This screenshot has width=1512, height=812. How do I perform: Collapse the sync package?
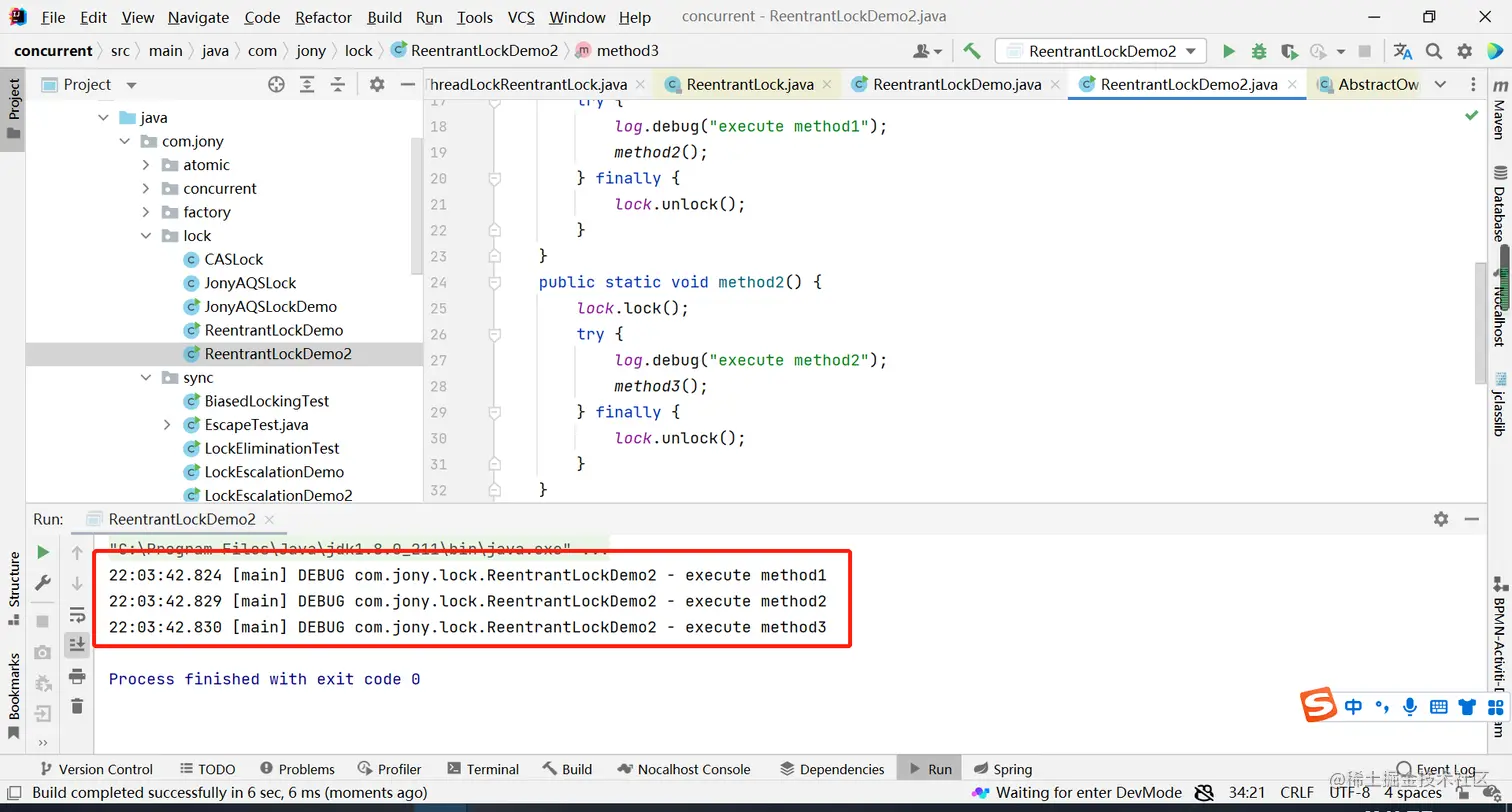point(146,378)
